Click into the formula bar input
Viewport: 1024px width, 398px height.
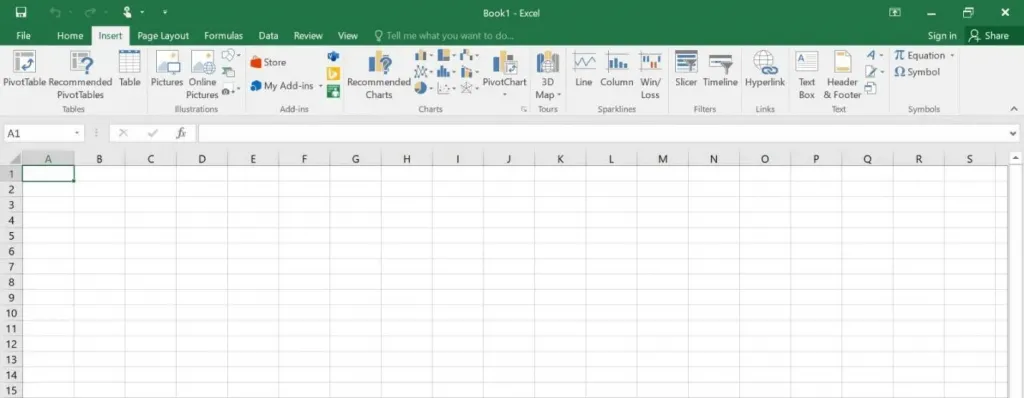[601, 133]
